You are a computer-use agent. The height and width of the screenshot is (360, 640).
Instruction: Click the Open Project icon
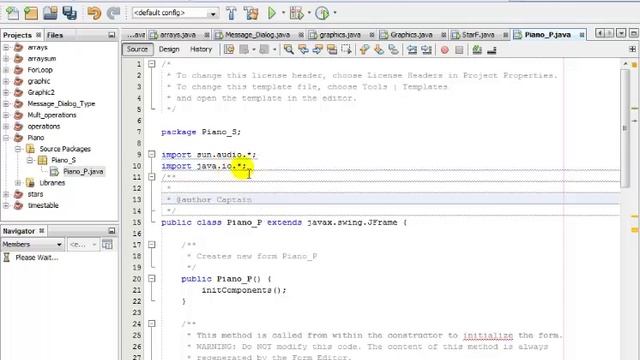point(50,13)
